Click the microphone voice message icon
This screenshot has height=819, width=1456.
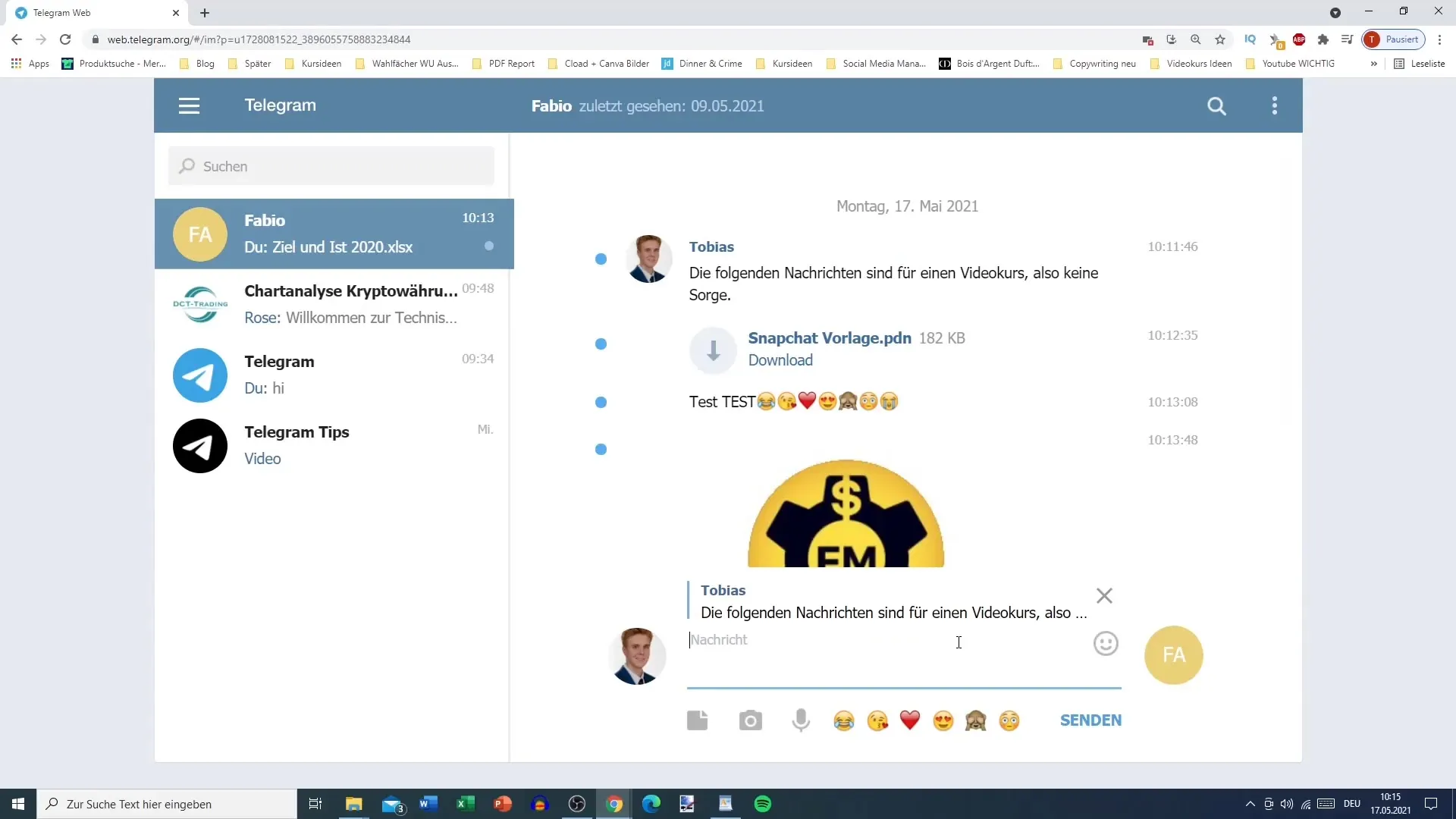[801, 720]
